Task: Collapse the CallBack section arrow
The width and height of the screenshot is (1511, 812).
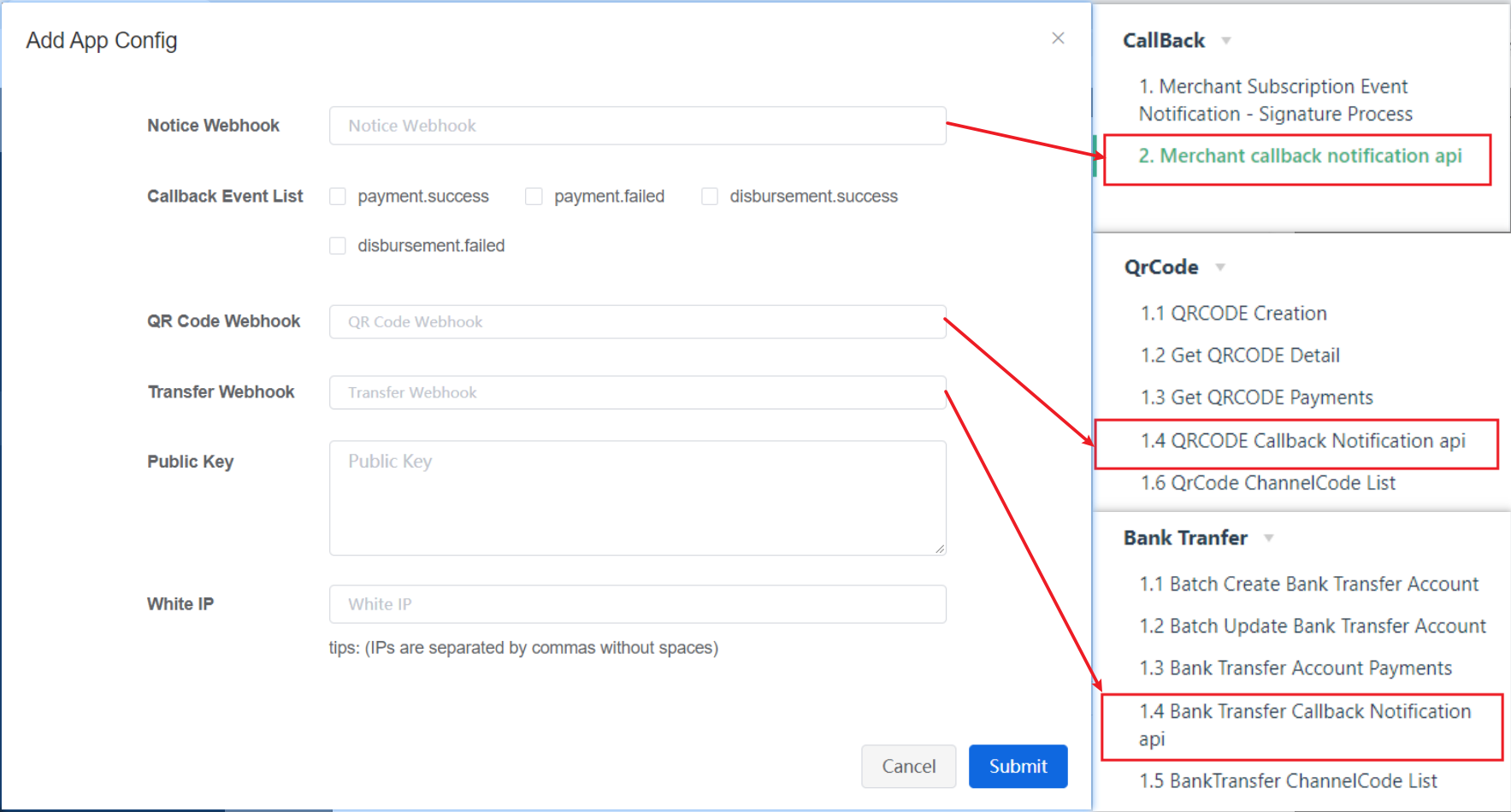Action: pyautogui.click(x=1226, y=41)
